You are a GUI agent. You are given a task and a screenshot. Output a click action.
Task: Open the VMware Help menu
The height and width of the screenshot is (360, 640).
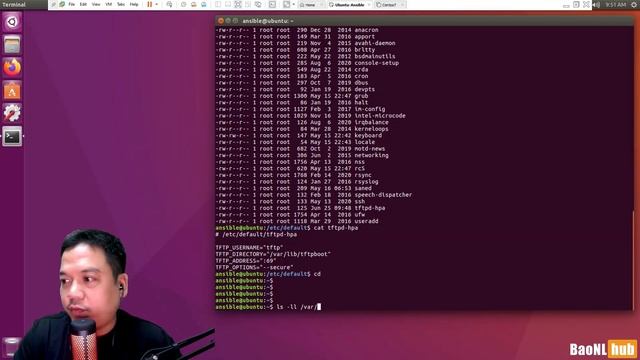pyautogui.click(x=134, y=4)
